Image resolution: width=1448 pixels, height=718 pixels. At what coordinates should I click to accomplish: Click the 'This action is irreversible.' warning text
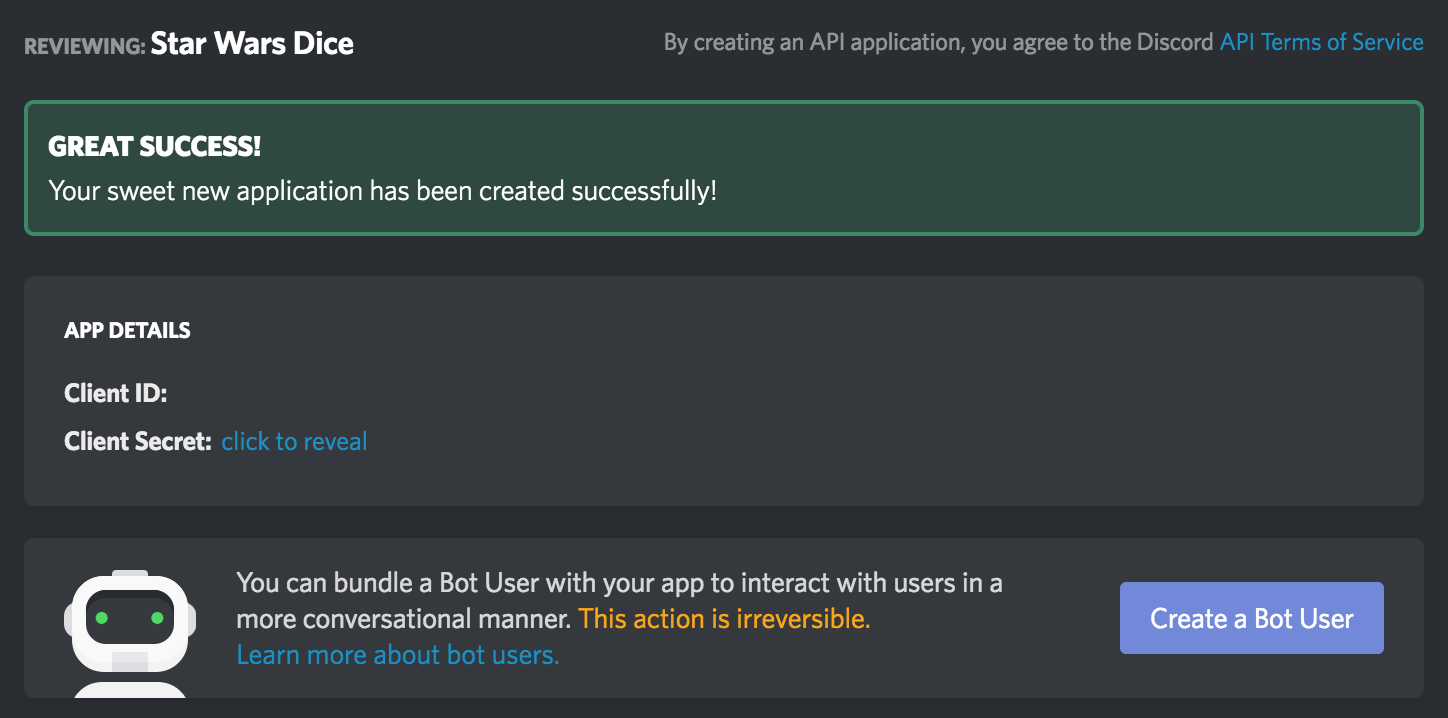point(724,618)
